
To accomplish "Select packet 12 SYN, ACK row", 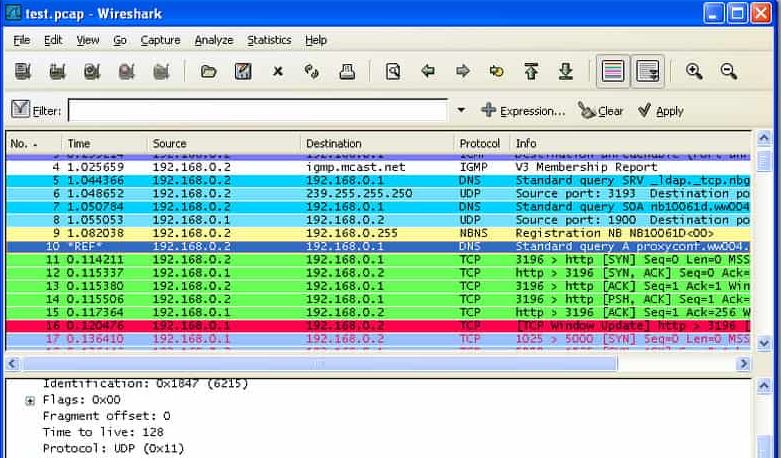I will pyautogui.click(x=378, y=273).
